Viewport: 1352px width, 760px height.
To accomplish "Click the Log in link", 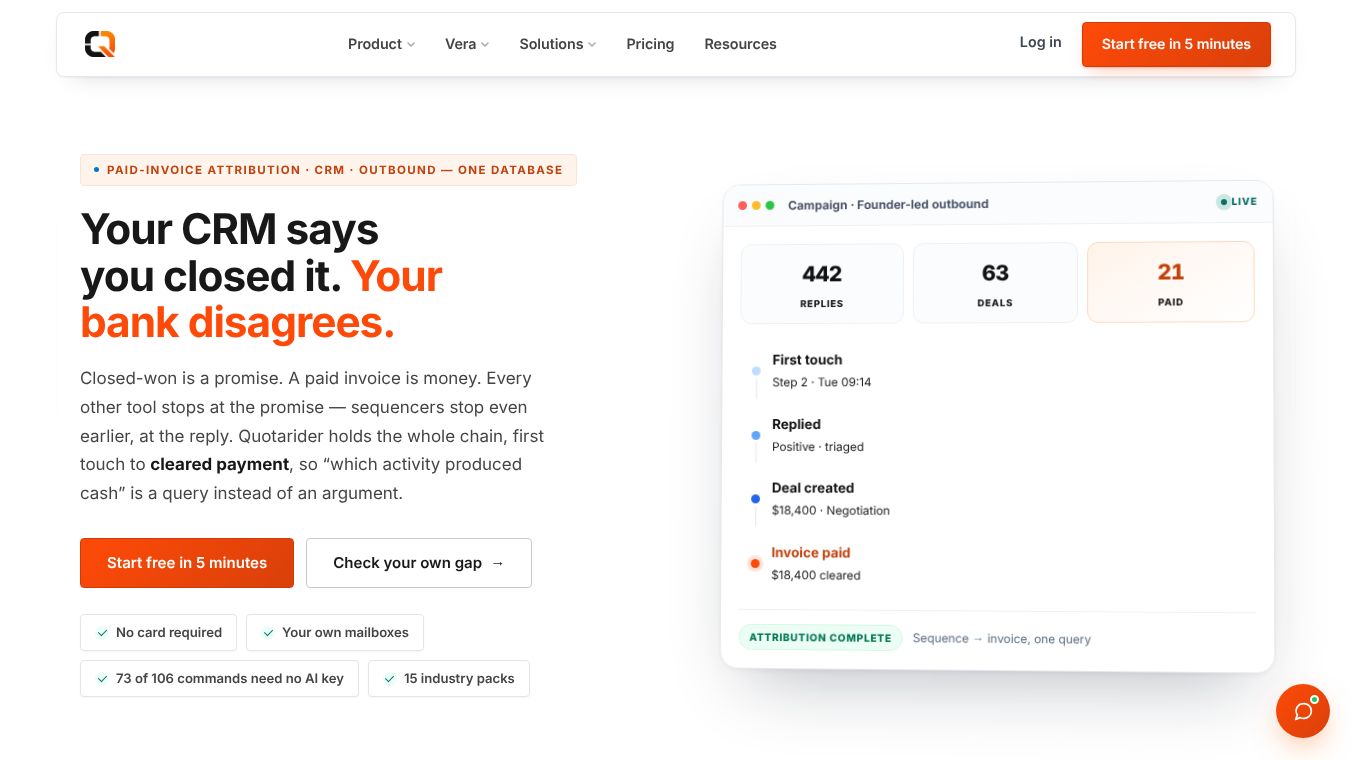I will [1040, 42].
